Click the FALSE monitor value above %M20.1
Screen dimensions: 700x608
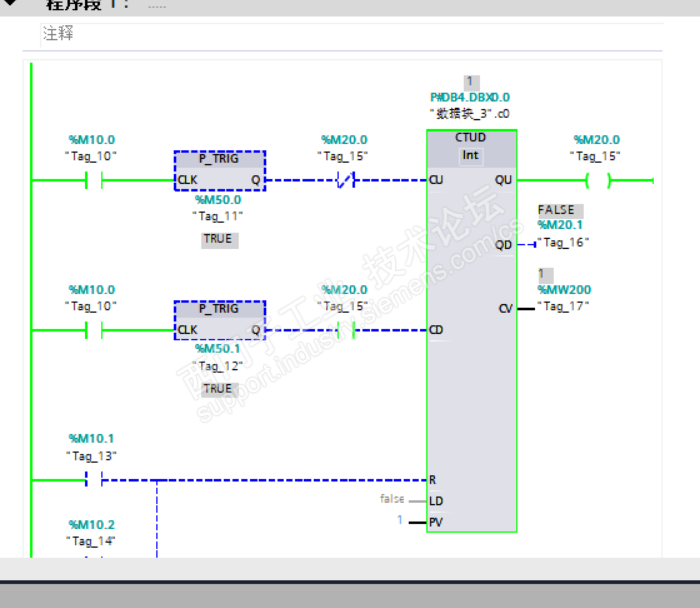pyautogui.click(x=560, y=210)
